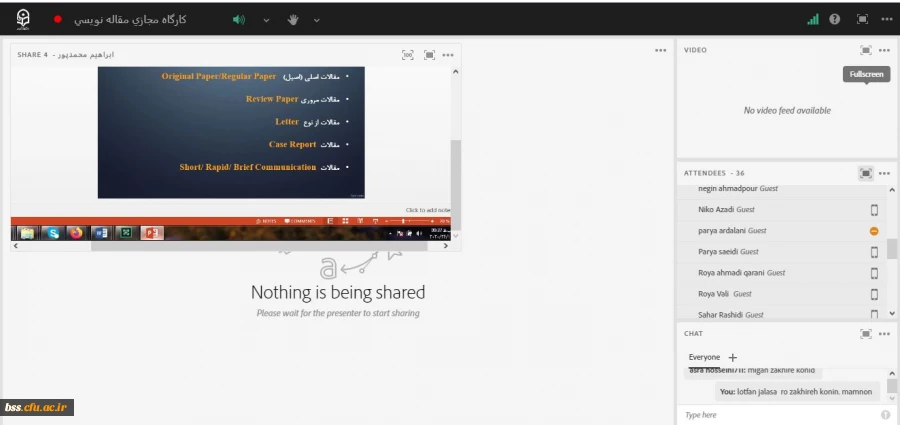Toggle fullscreen for the Share pod
Screen dimensions: 900x425
click(x=429, y=55)
